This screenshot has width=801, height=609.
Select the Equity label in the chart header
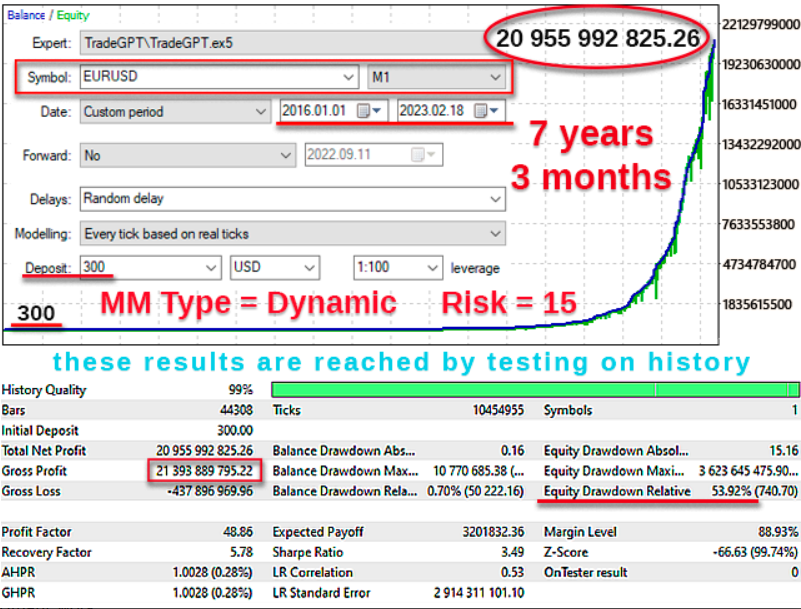click(x=72, y=15)
